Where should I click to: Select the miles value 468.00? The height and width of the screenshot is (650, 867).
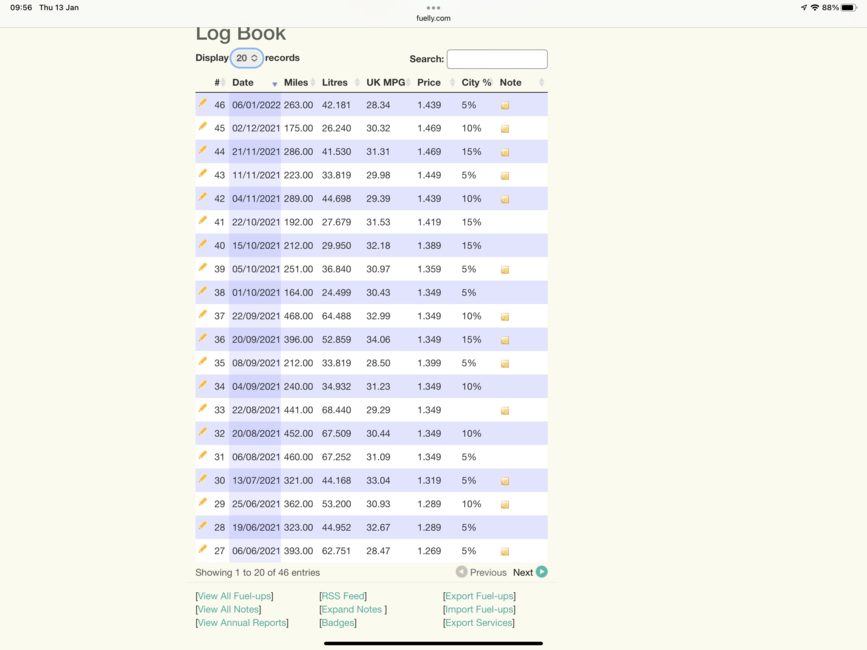[299, 316]
